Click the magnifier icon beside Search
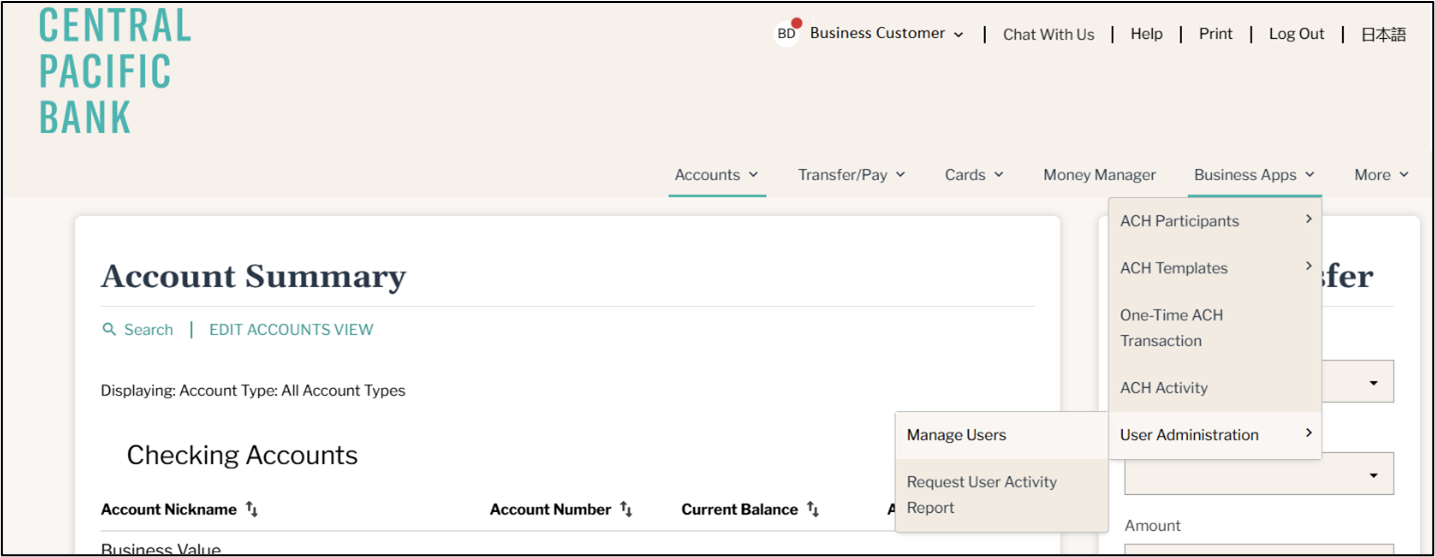This screenshot has width=1435, height=557. click(x=110, y=329)
